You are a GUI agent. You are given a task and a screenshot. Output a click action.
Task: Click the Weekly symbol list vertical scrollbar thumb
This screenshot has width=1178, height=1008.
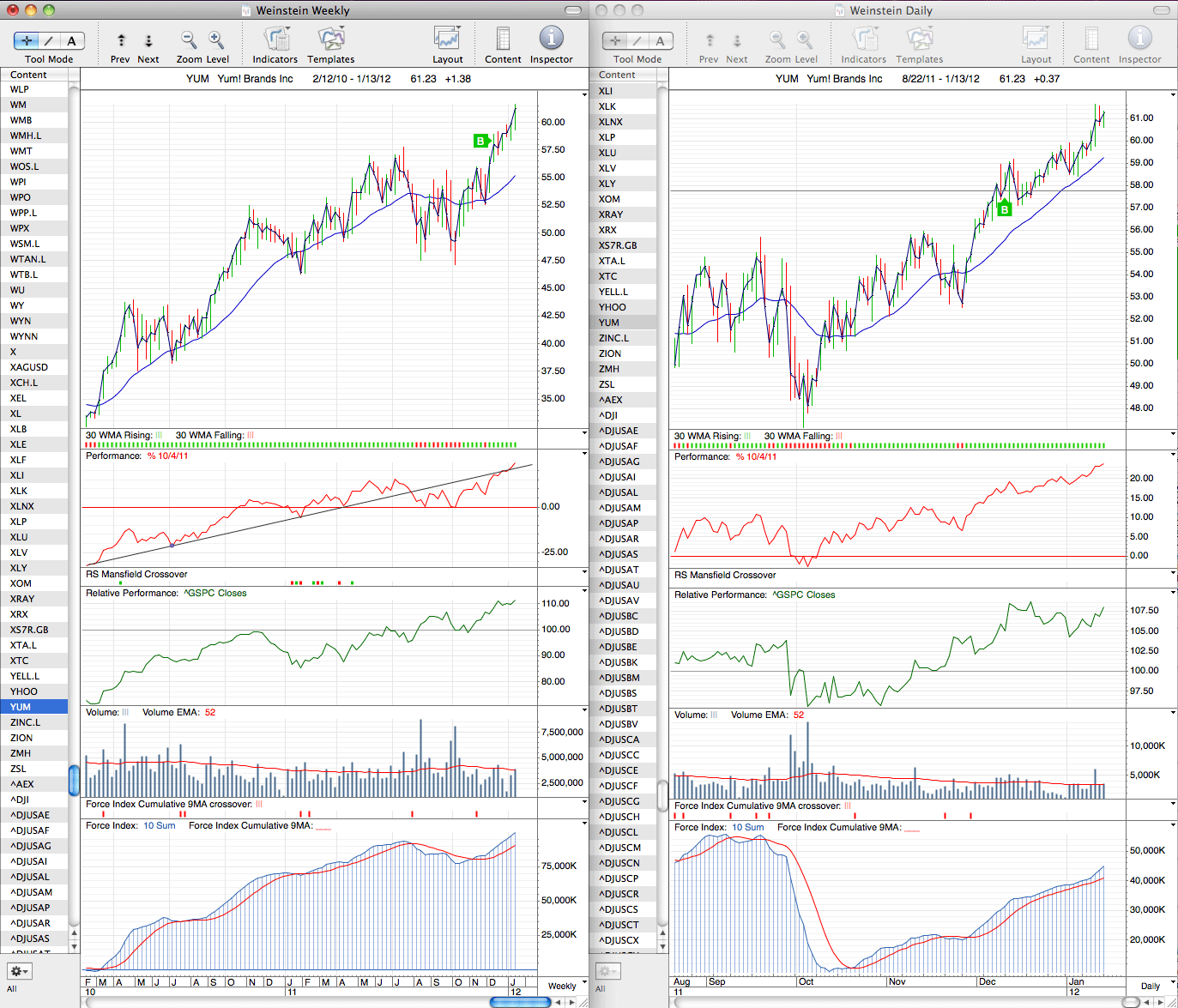point(74,780)
